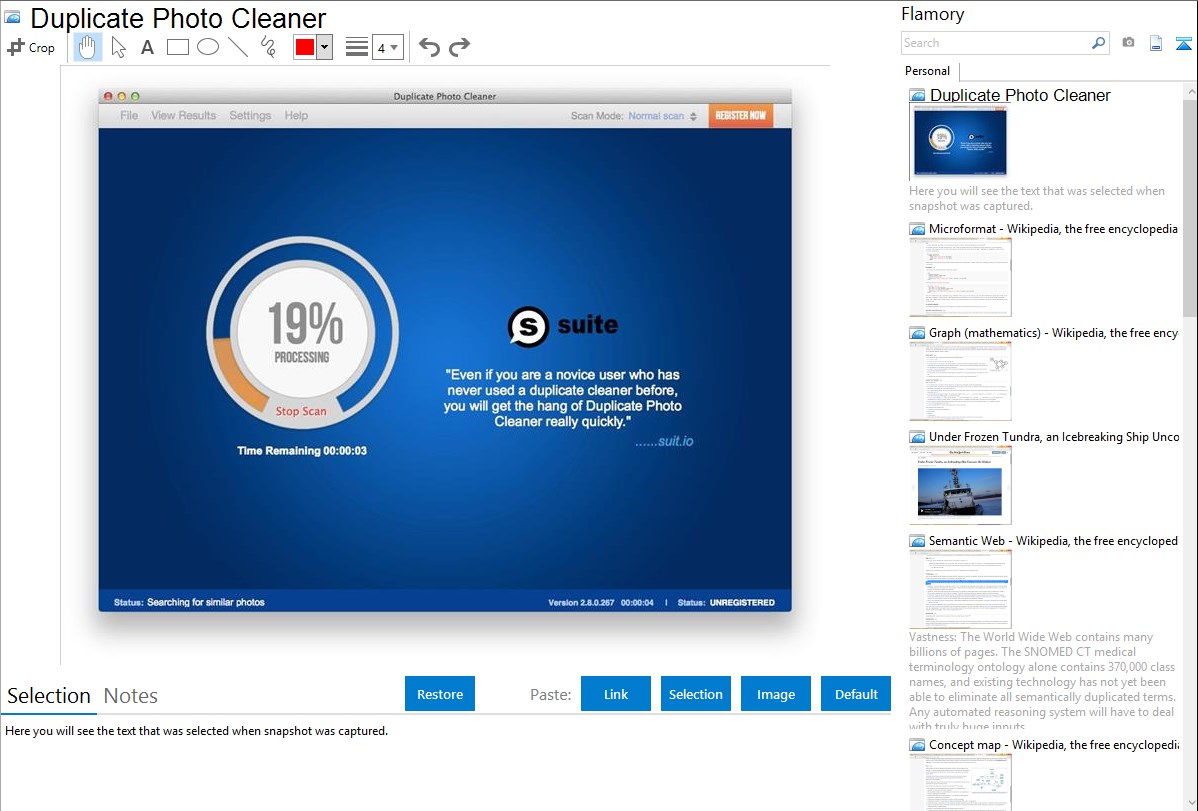
Task: Click Stop Scan in the progress circle
Action: tap(301, 411)
